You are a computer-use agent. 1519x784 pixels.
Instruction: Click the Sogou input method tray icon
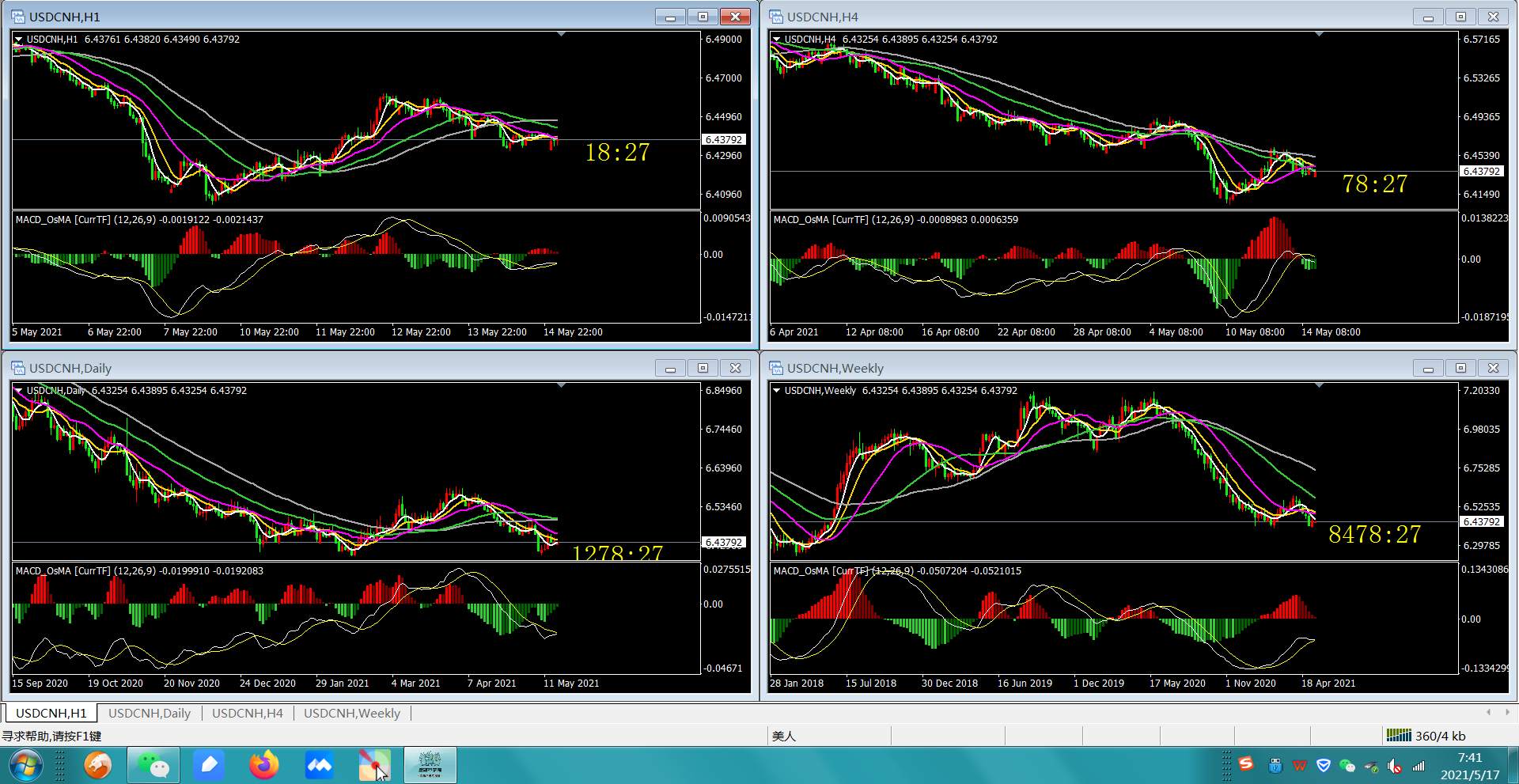[1246, 764]
